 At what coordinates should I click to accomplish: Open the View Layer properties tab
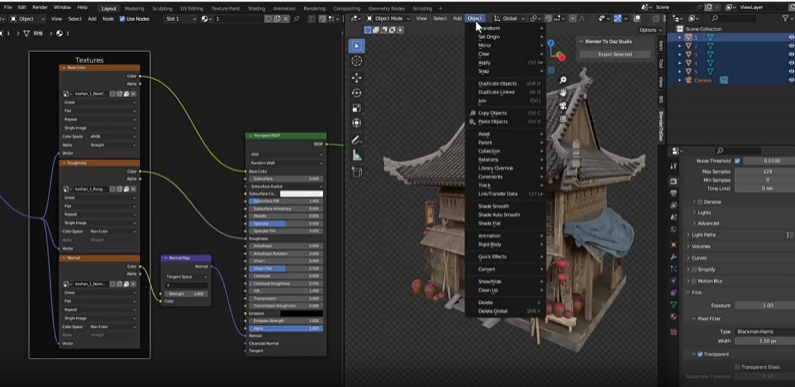pos(673,205)
